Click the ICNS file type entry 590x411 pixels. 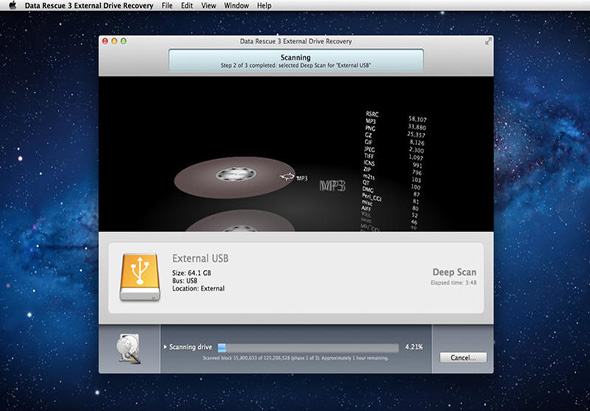[x=369, y=163]
